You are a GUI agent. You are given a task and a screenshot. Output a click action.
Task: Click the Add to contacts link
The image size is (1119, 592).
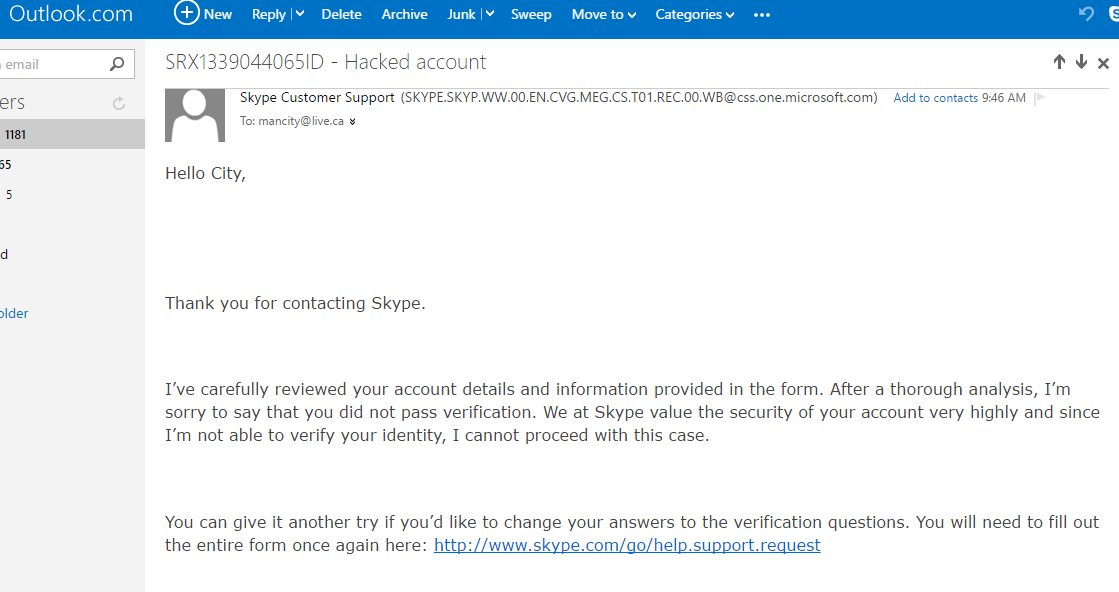coord(935,98)
